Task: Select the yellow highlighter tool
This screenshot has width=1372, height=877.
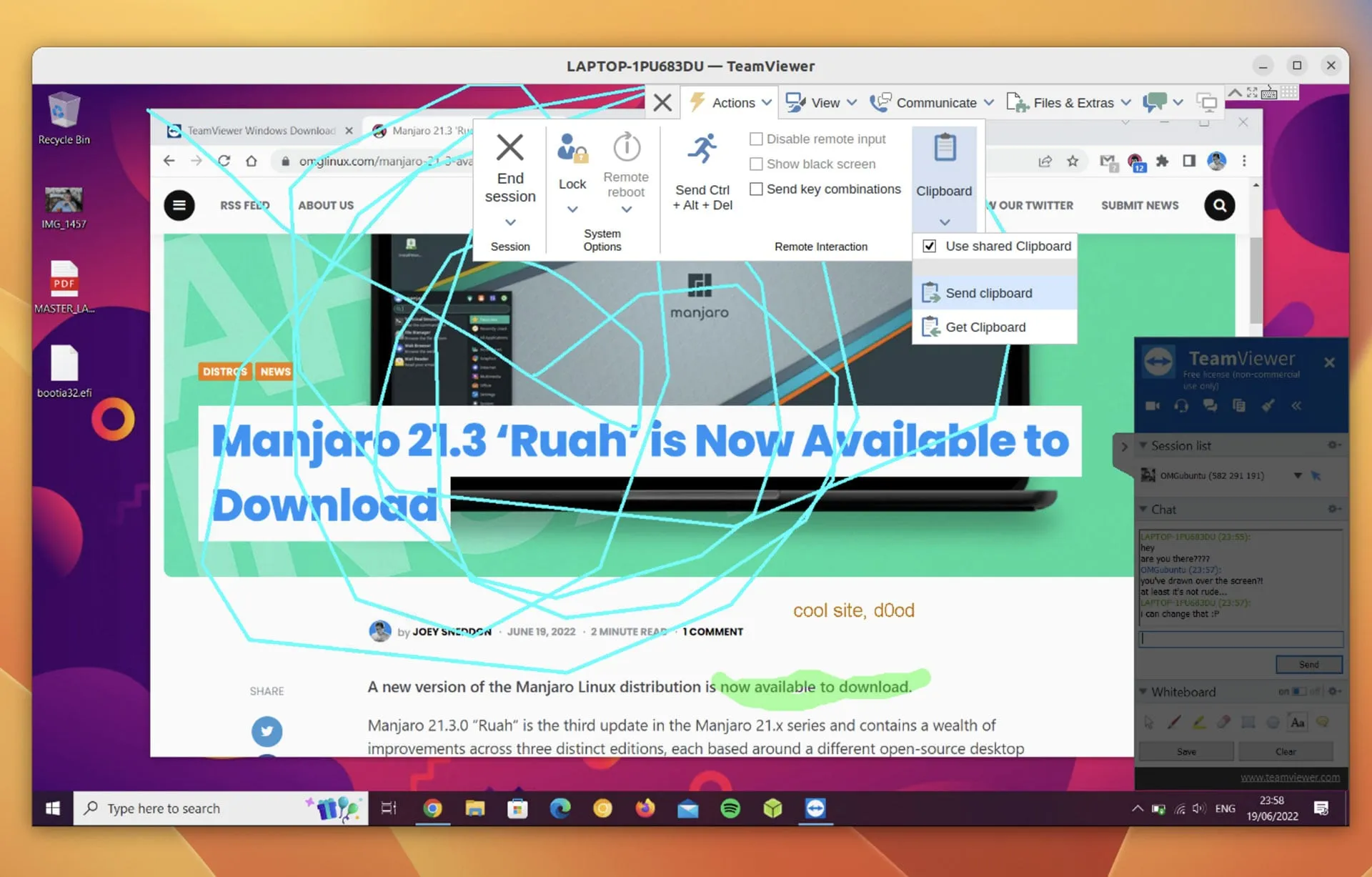Action: [1199, 723]
